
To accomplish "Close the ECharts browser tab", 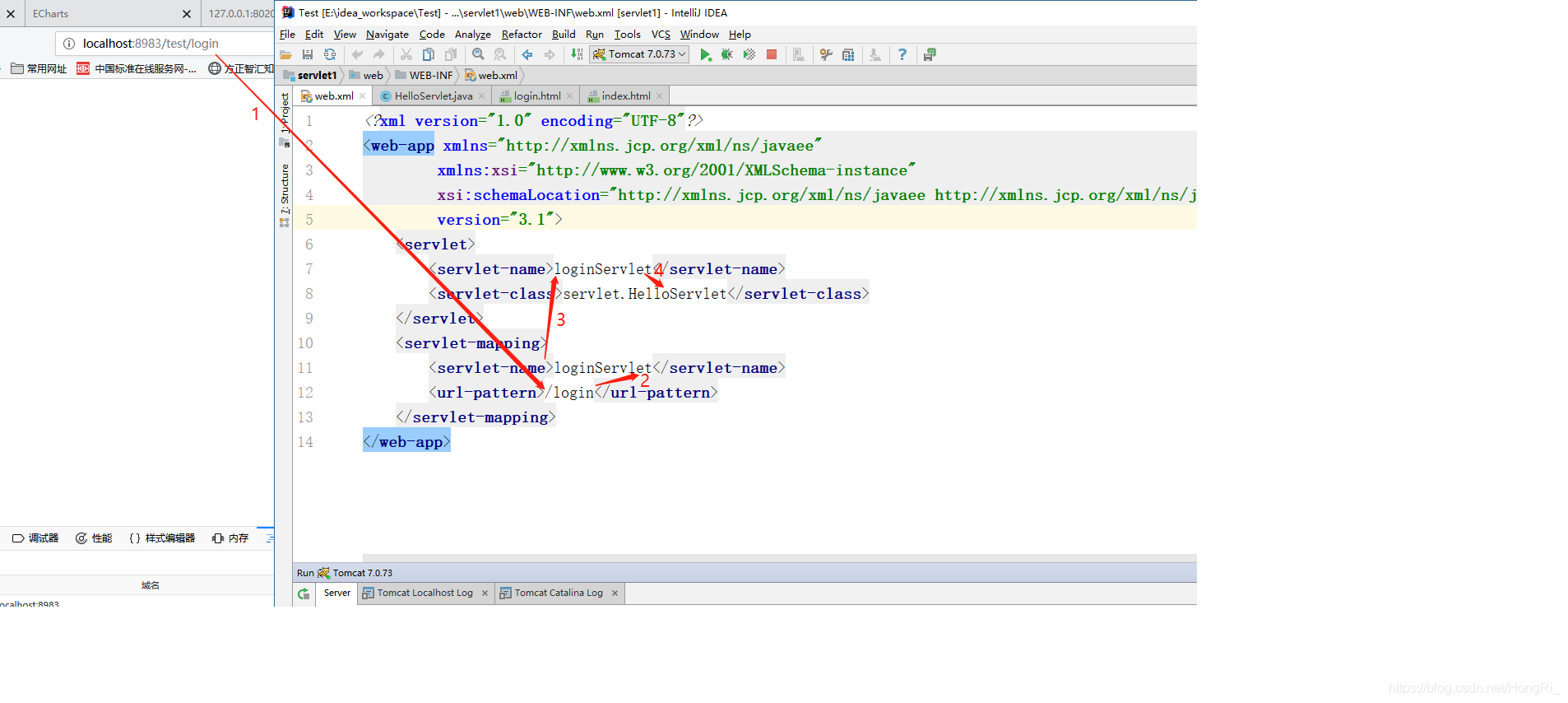I will click(187, 14).
